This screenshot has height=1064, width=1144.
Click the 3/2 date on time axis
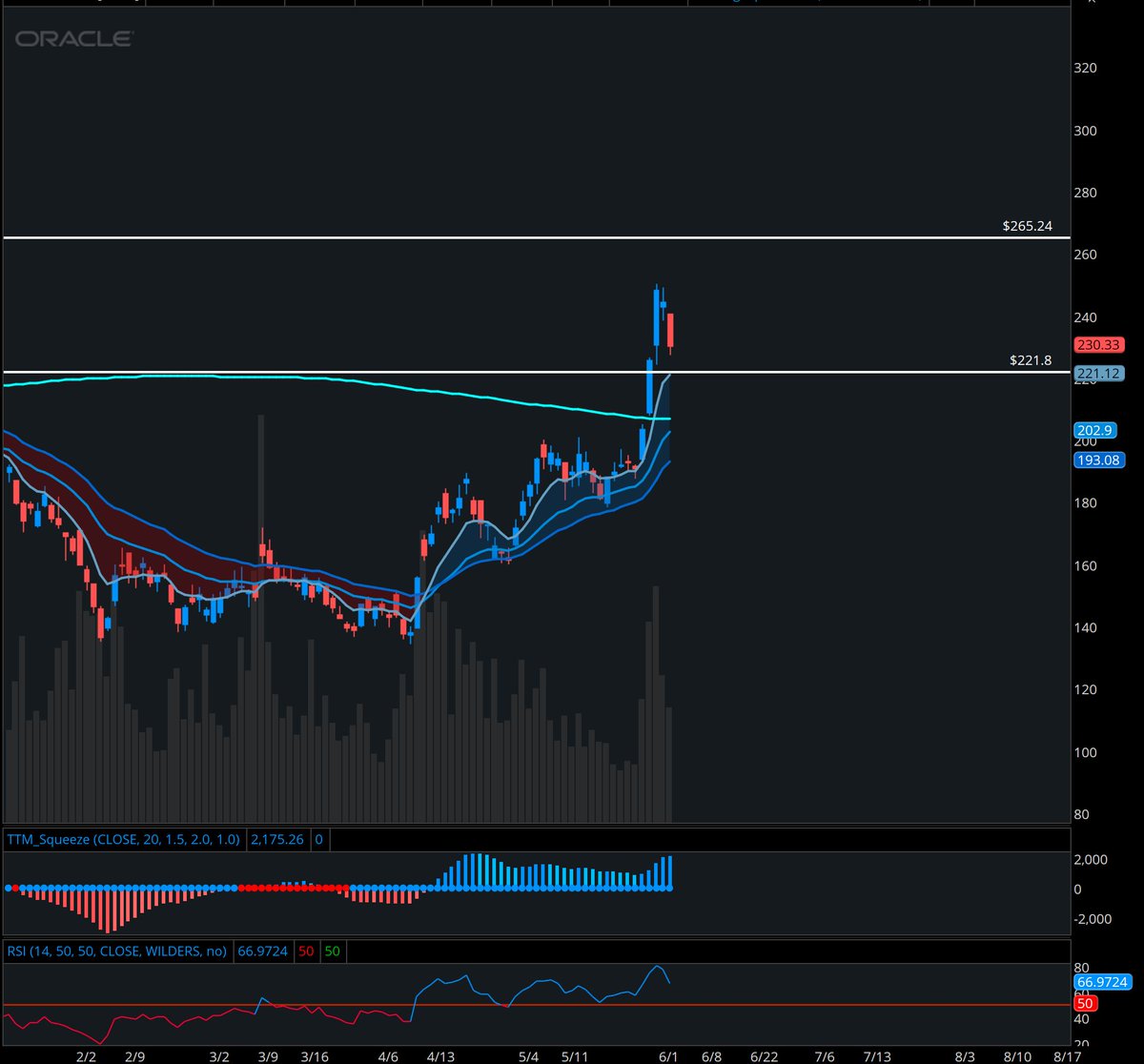(x=220, y=1056)
